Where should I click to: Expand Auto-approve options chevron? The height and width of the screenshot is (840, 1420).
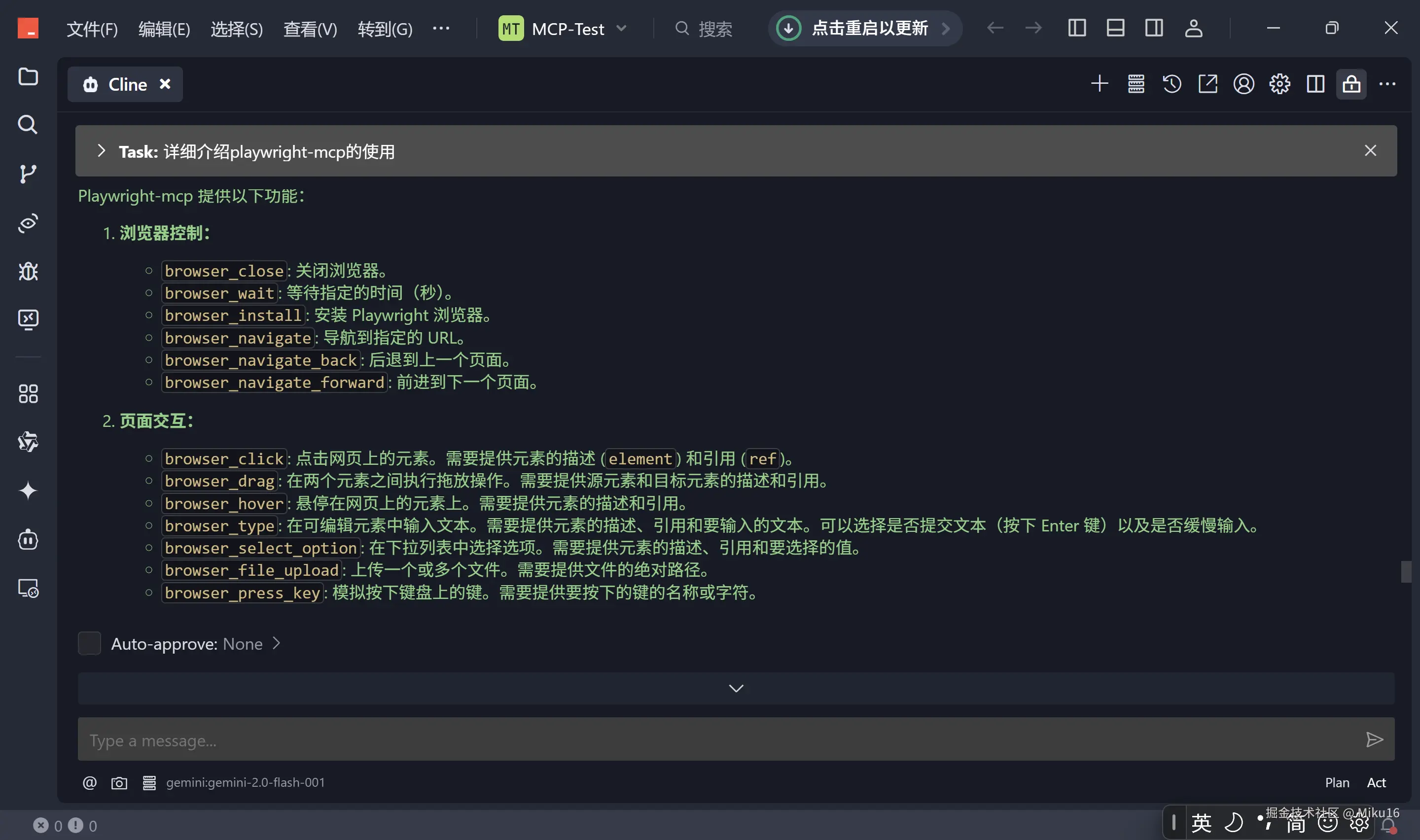point(276,643)
